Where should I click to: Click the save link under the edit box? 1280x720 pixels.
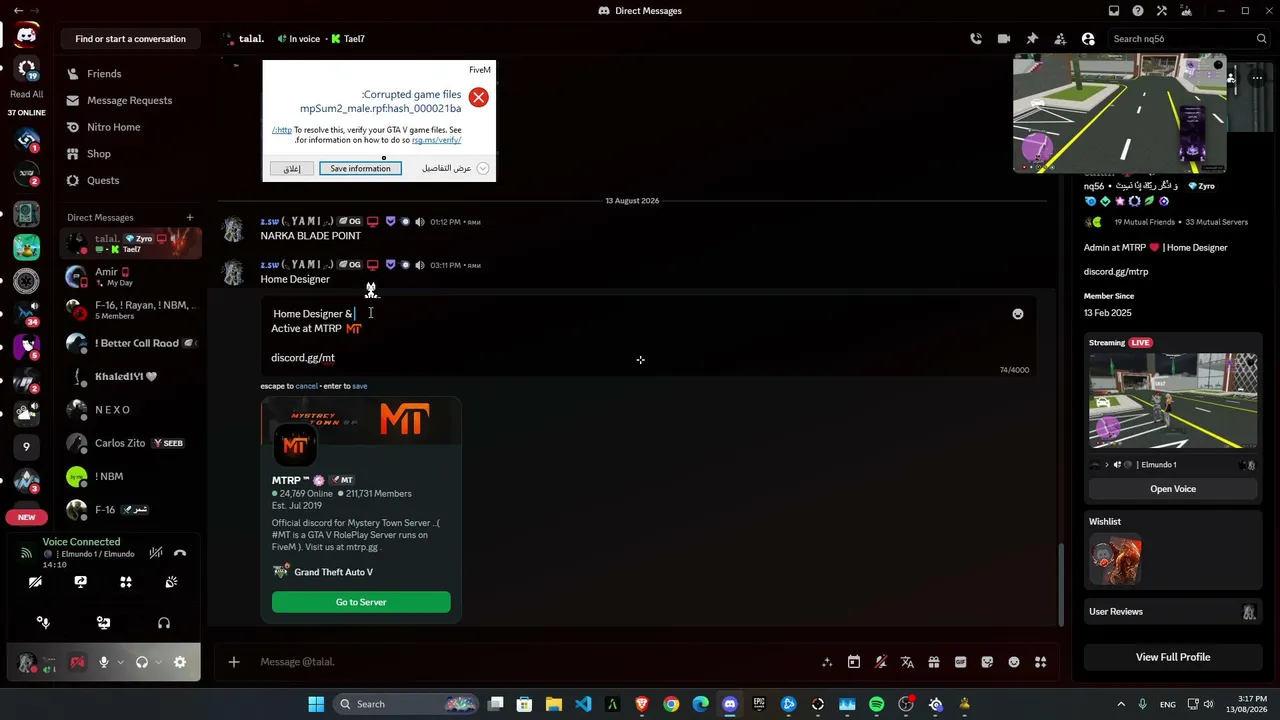click(359, 386)
